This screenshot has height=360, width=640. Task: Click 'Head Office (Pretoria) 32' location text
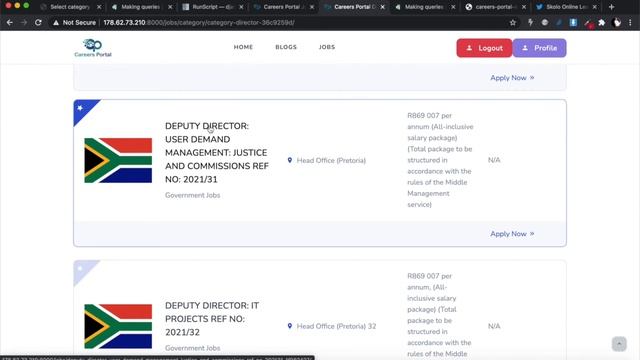pyautogui.click(x=336, y=326)
